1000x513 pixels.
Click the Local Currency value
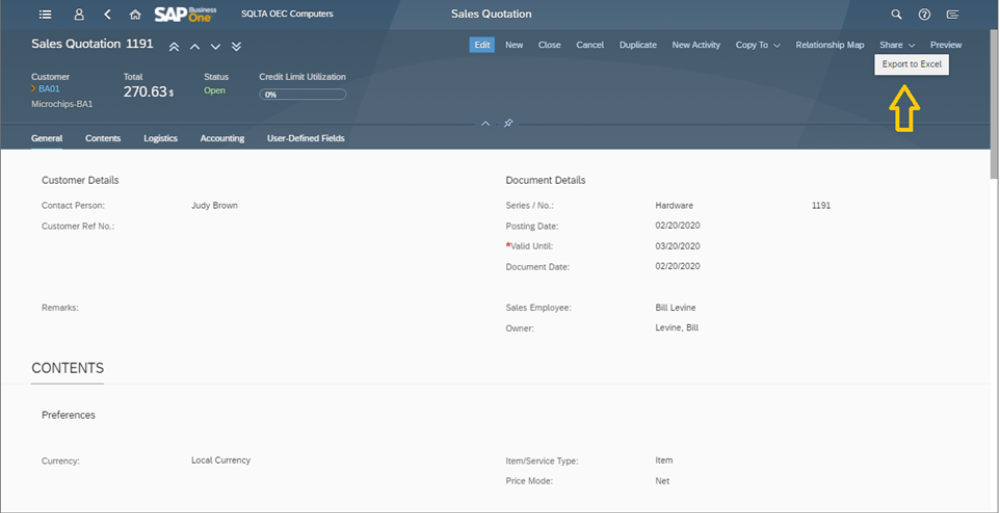[221, 460]
